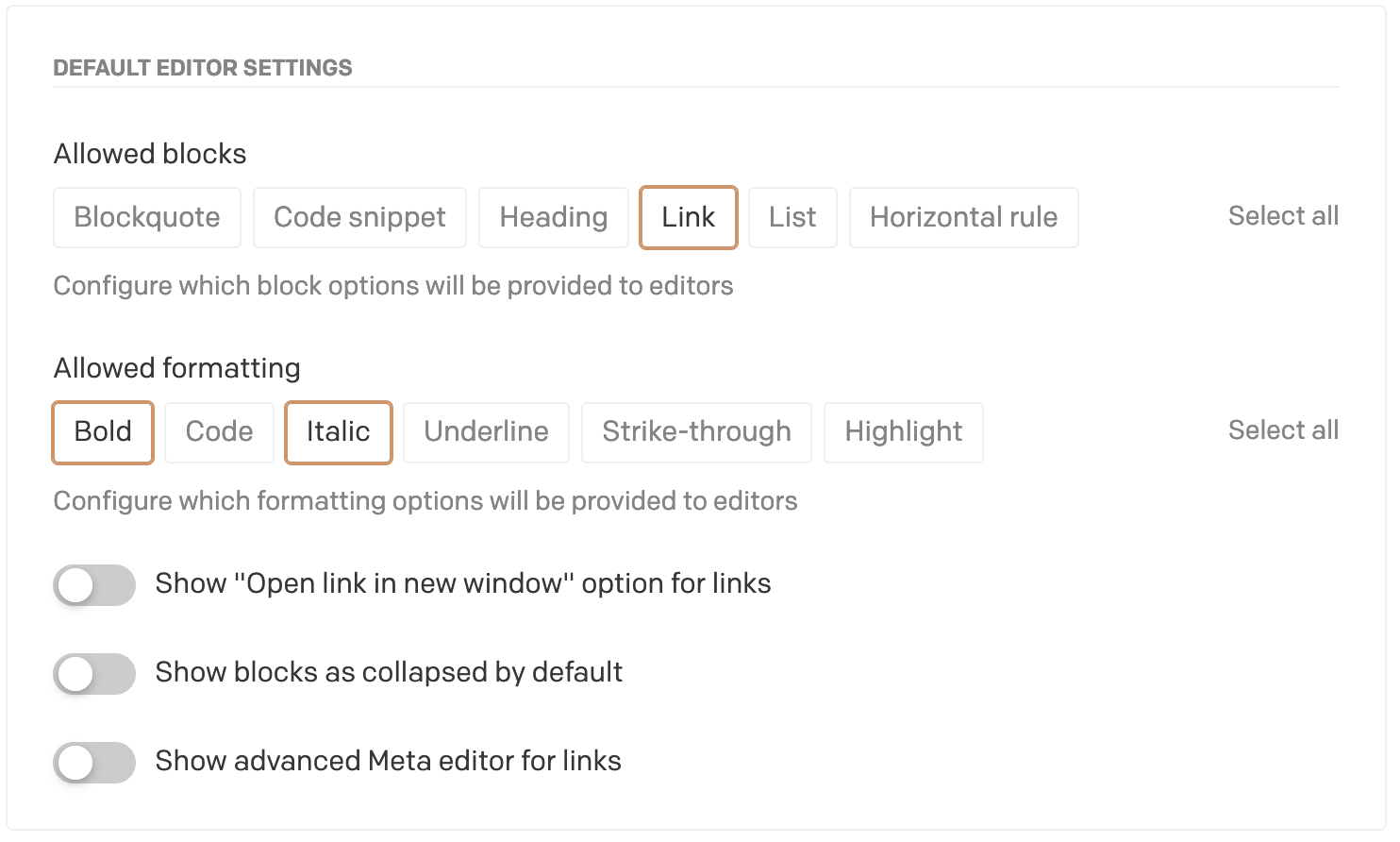Enable the Code snippet block
This screenshot has height=842, width=1400.
click(359, 218)
